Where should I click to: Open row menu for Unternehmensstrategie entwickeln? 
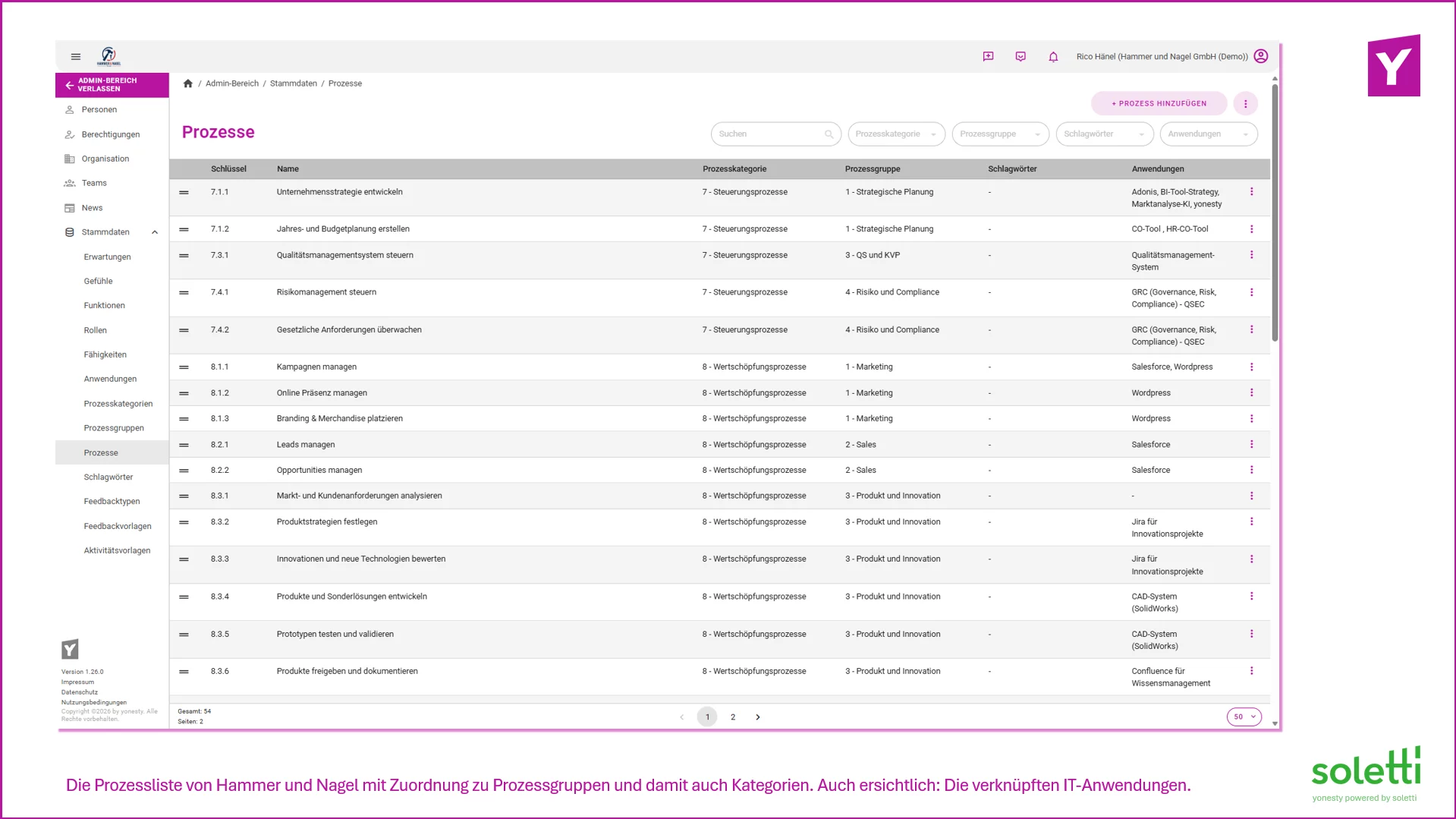1252,192
